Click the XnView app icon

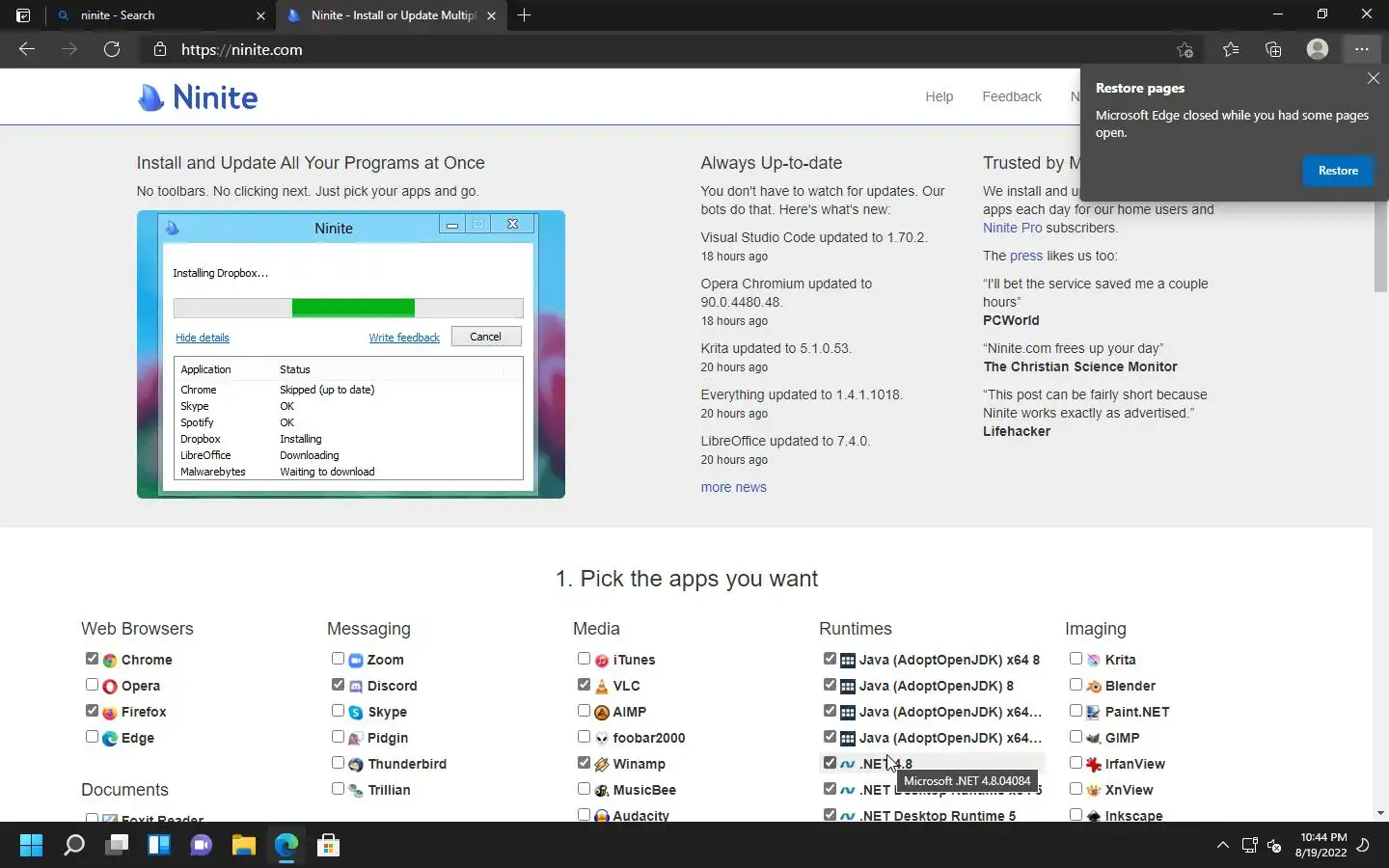point(1094,791)
